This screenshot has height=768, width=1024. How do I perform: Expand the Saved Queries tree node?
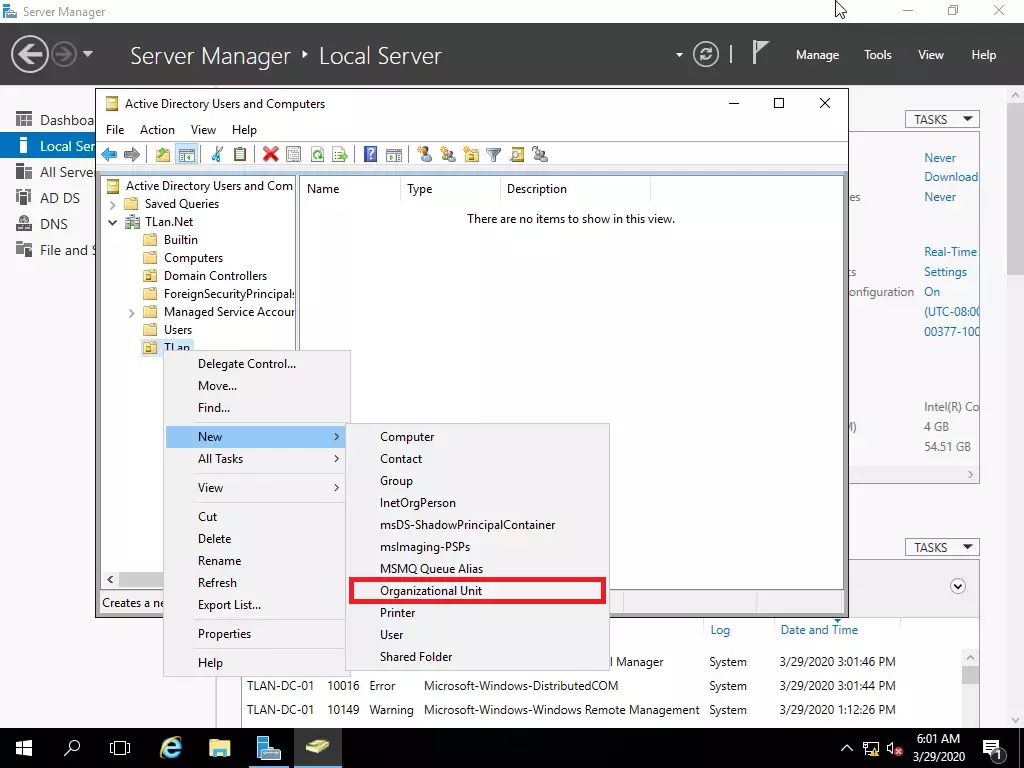click(x=113, y=204)
